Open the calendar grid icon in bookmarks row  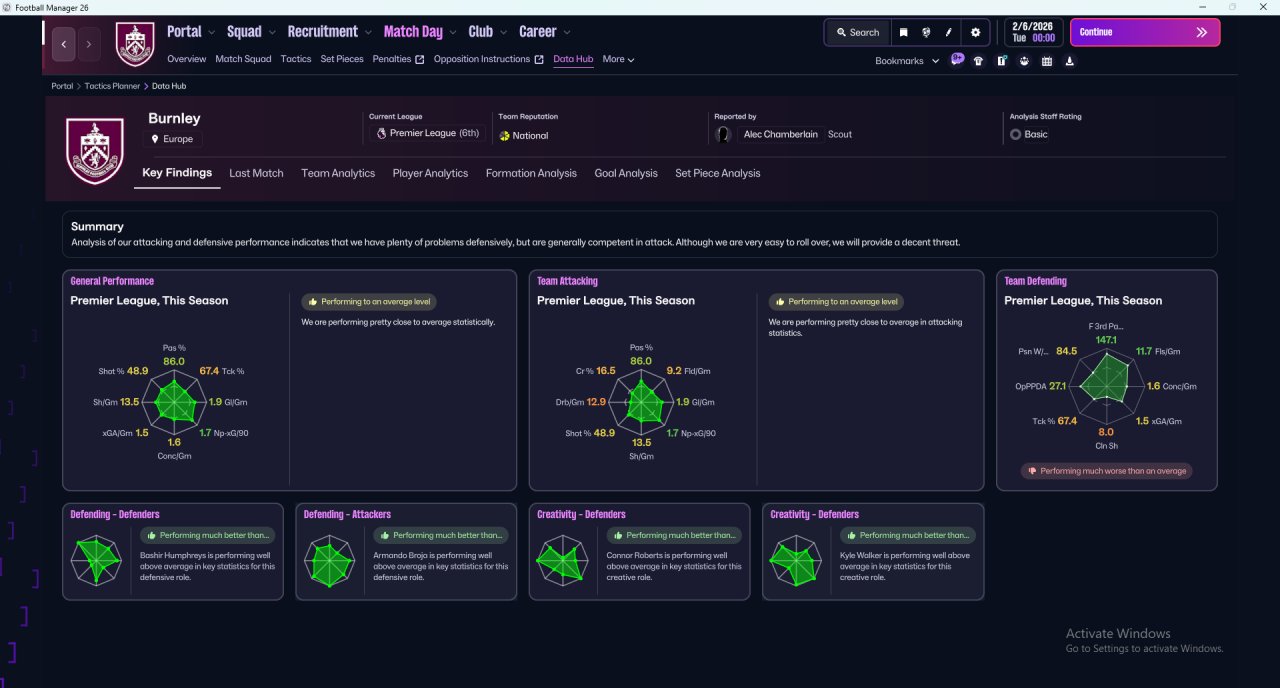coord(1047,61)
